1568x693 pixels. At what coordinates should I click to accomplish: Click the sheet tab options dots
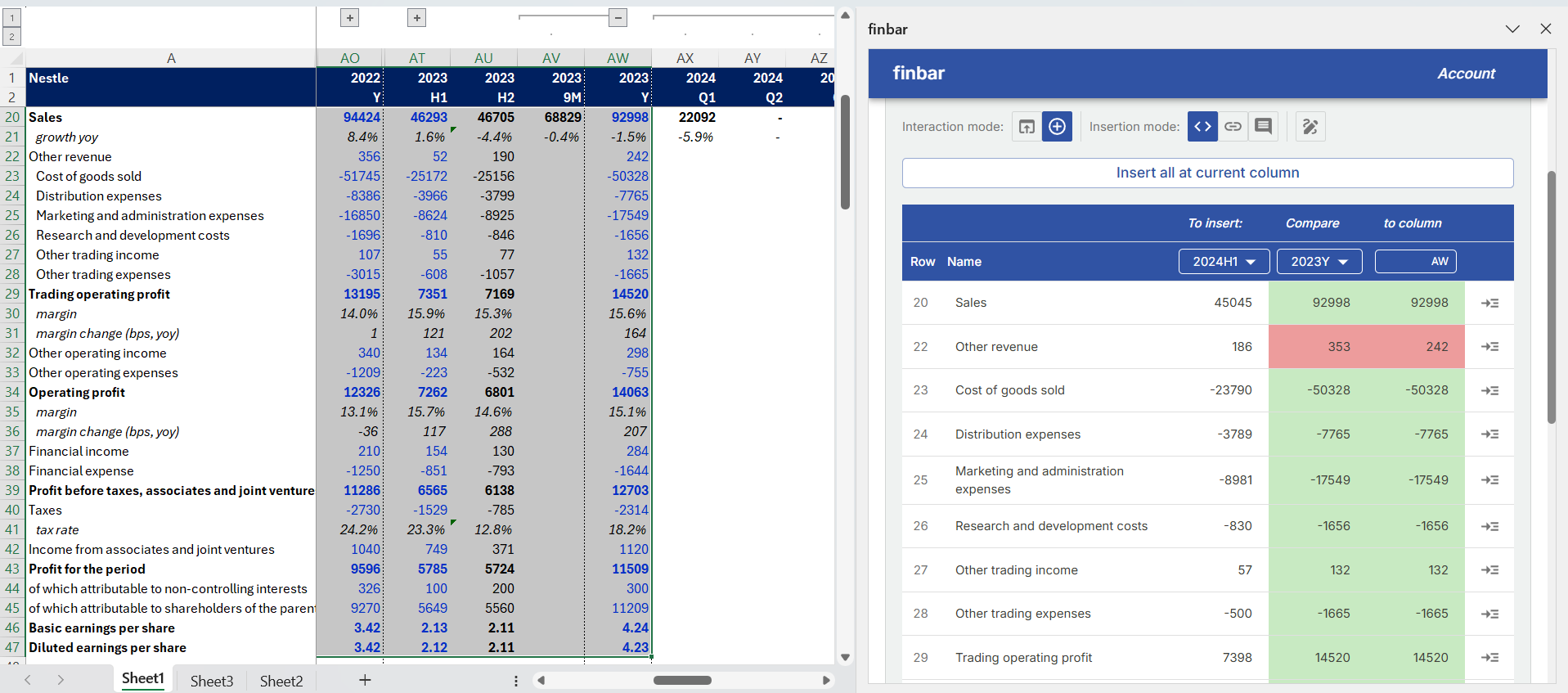515,681
